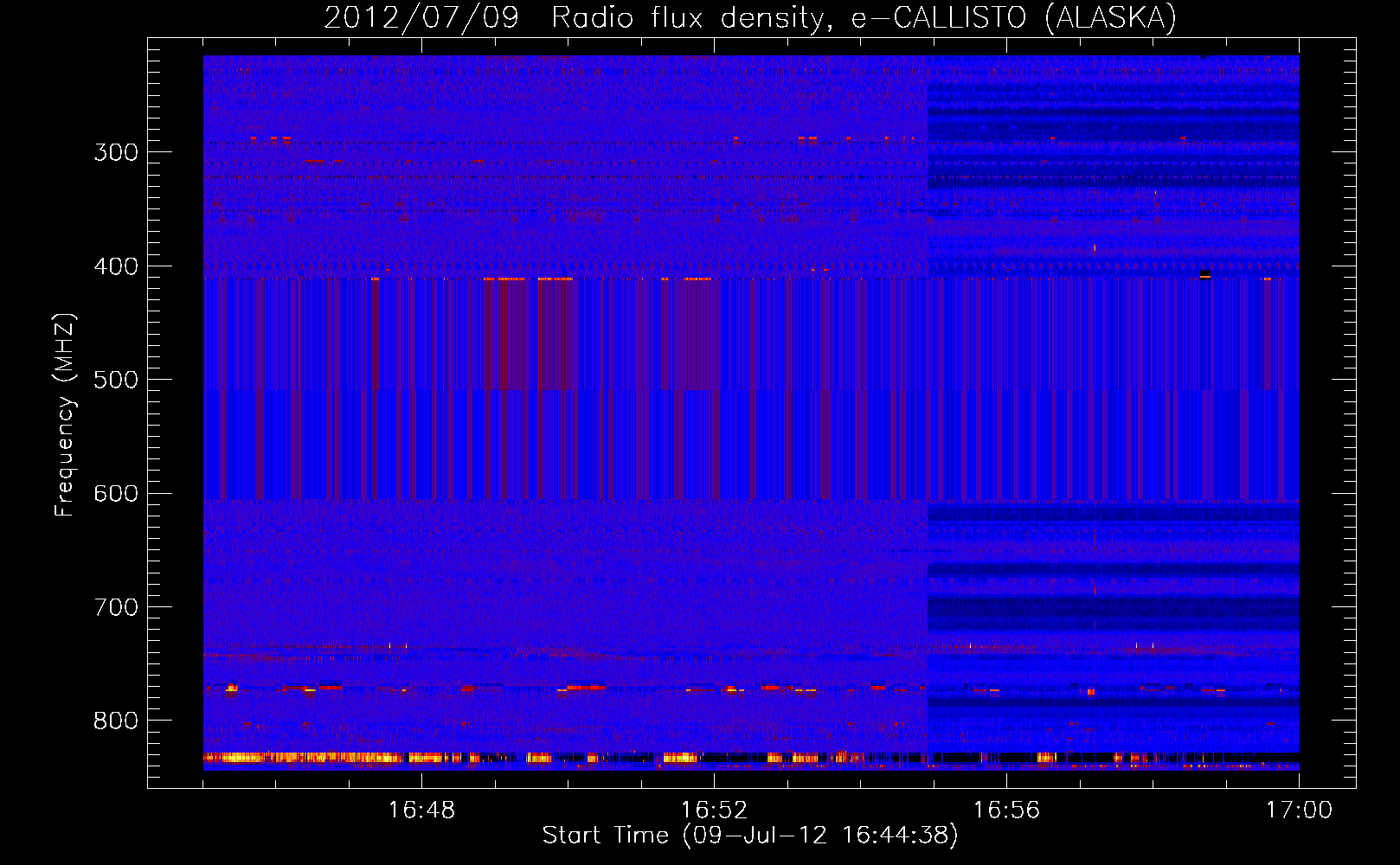This screenshot has height=865, width=1400.
Task: Click the 600 frequency tick label
Action: point(116,494)
